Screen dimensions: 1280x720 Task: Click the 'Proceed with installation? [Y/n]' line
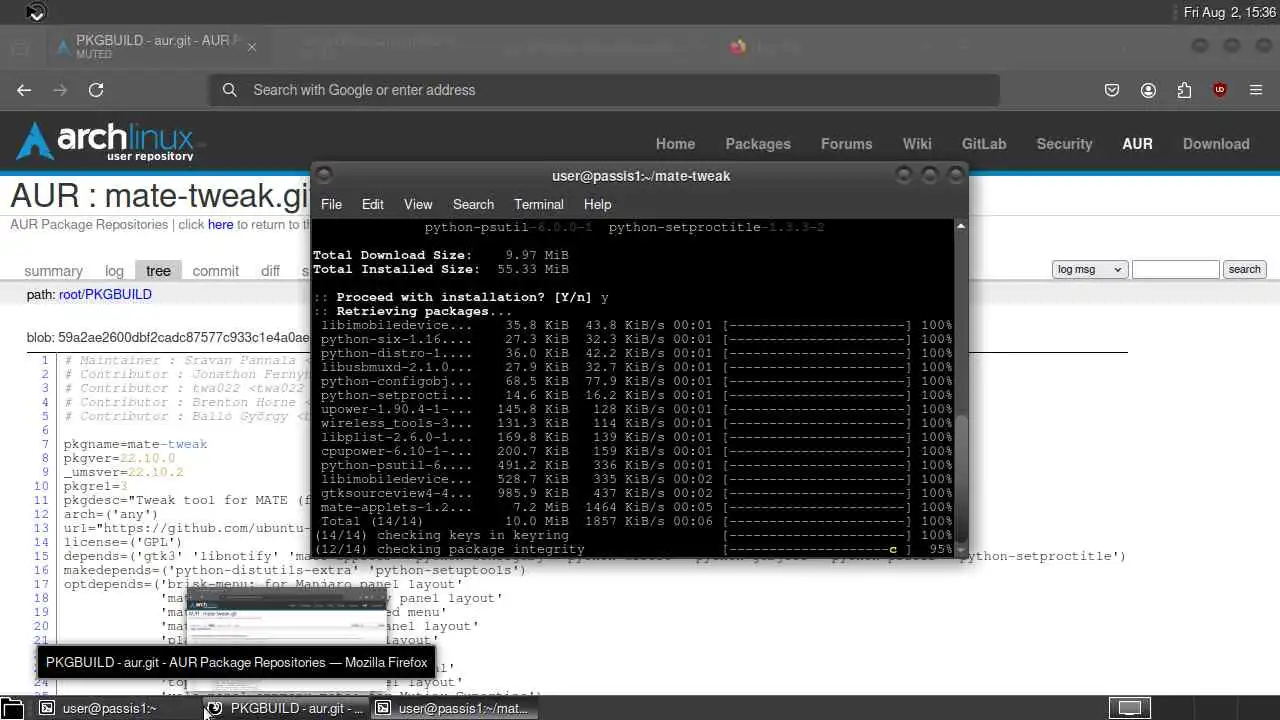461,297
